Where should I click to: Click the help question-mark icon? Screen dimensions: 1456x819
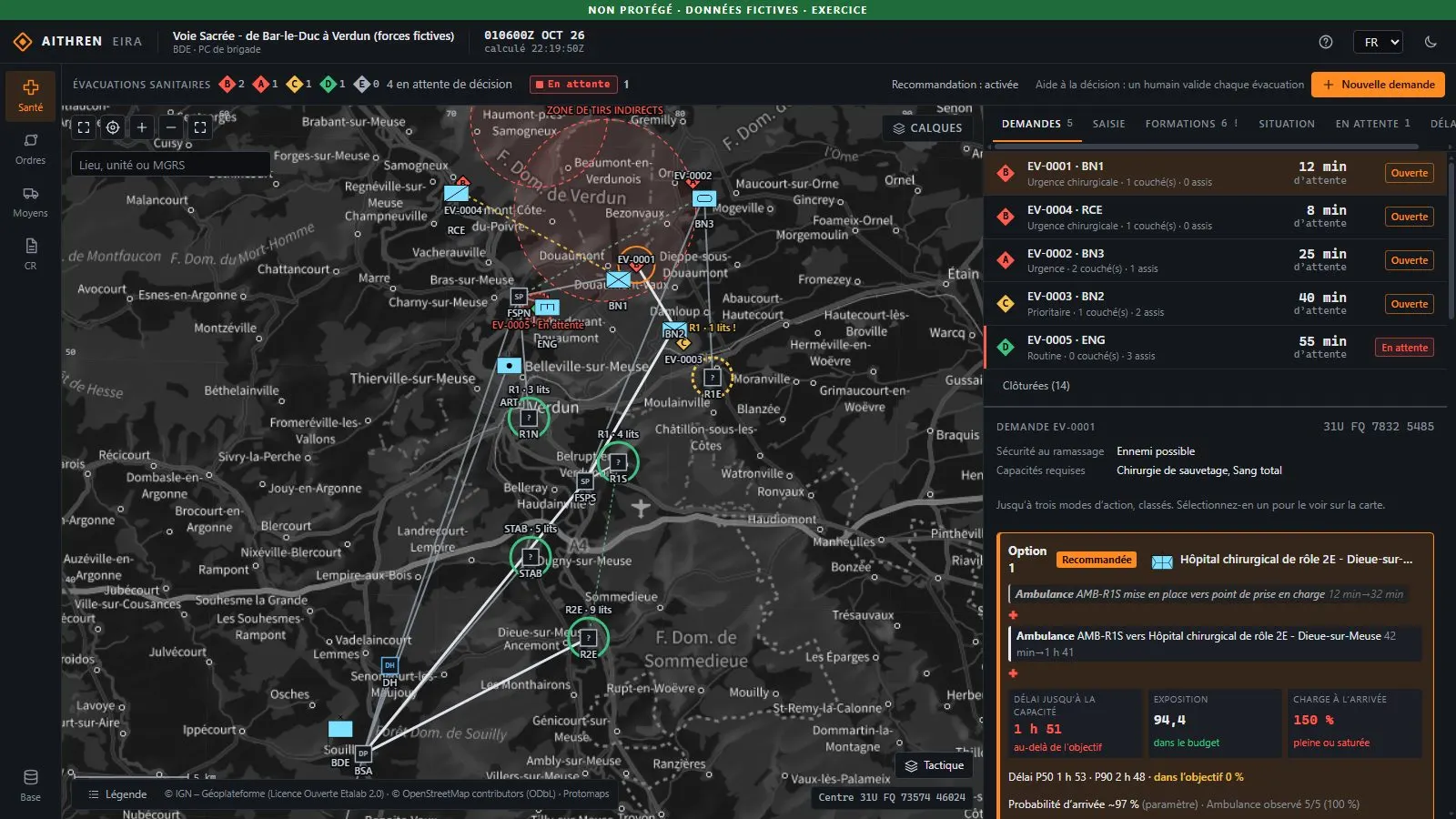1326,42
